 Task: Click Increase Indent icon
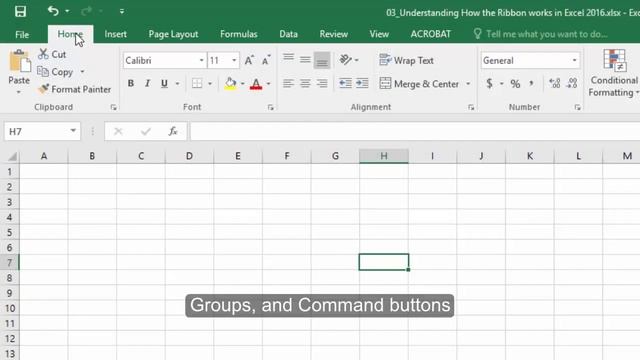coord(362,84)
